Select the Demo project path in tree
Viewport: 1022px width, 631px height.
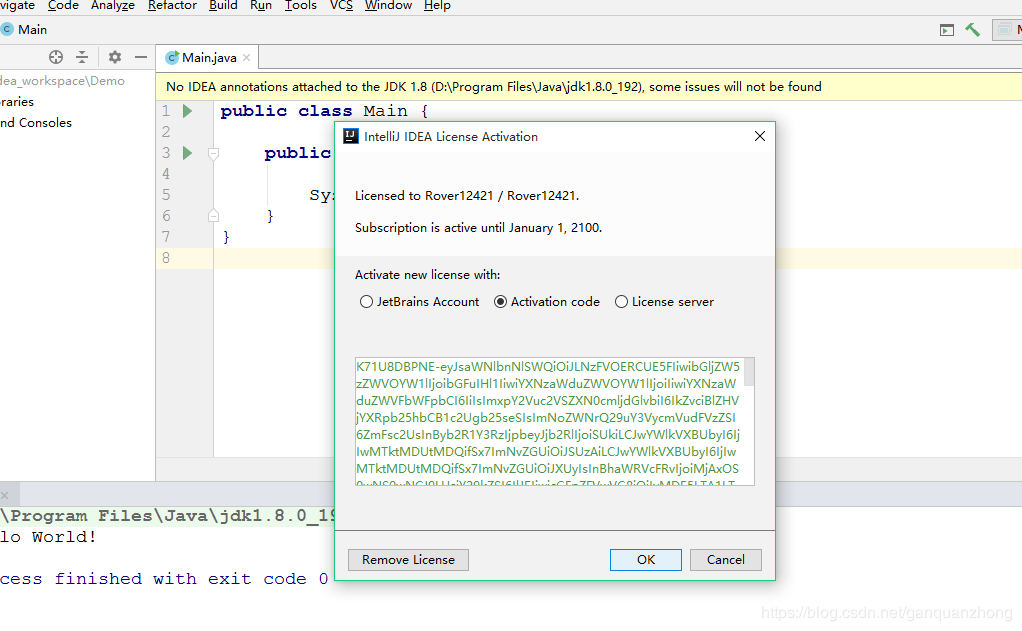(x=63, y=81)
